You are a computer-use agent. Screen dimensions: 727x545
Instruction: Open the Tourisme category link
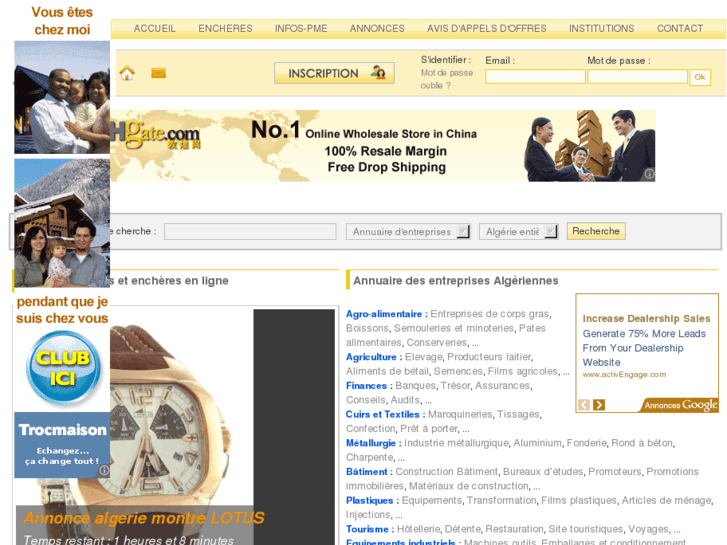(370, 529)
